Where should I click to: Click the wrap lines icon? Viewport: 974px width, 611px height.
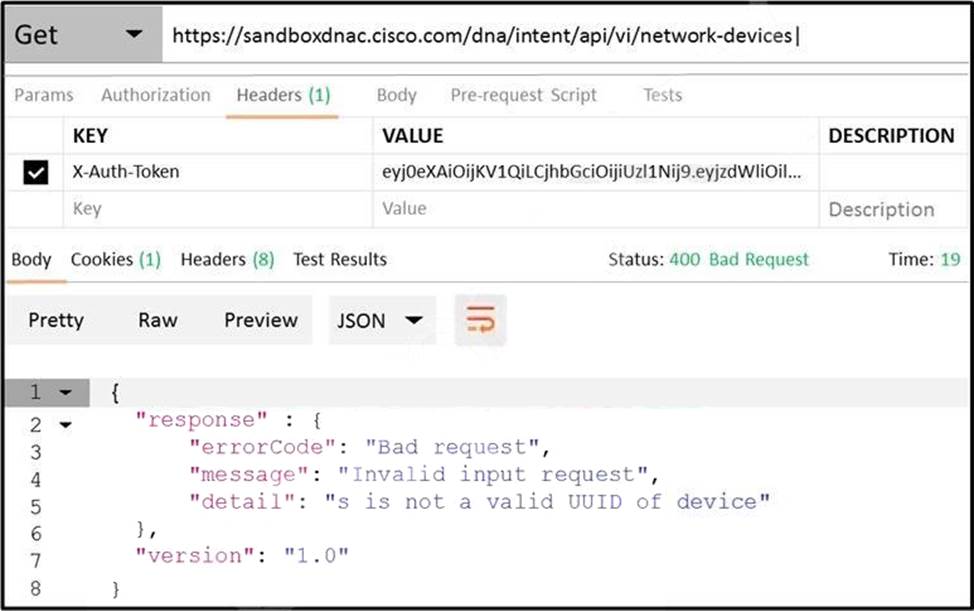pos(480,321)
